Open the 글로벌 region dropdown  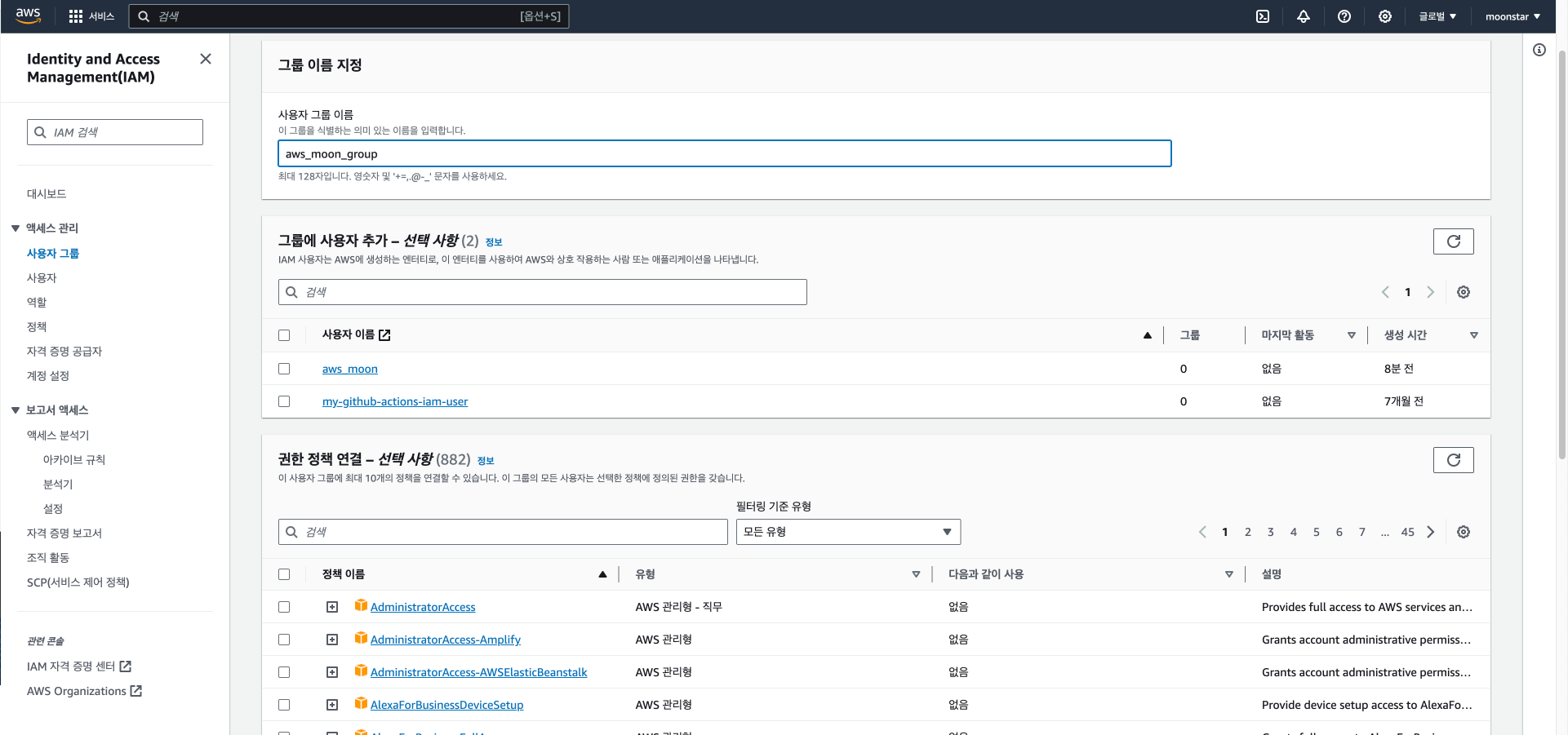tap(1437, 16)
